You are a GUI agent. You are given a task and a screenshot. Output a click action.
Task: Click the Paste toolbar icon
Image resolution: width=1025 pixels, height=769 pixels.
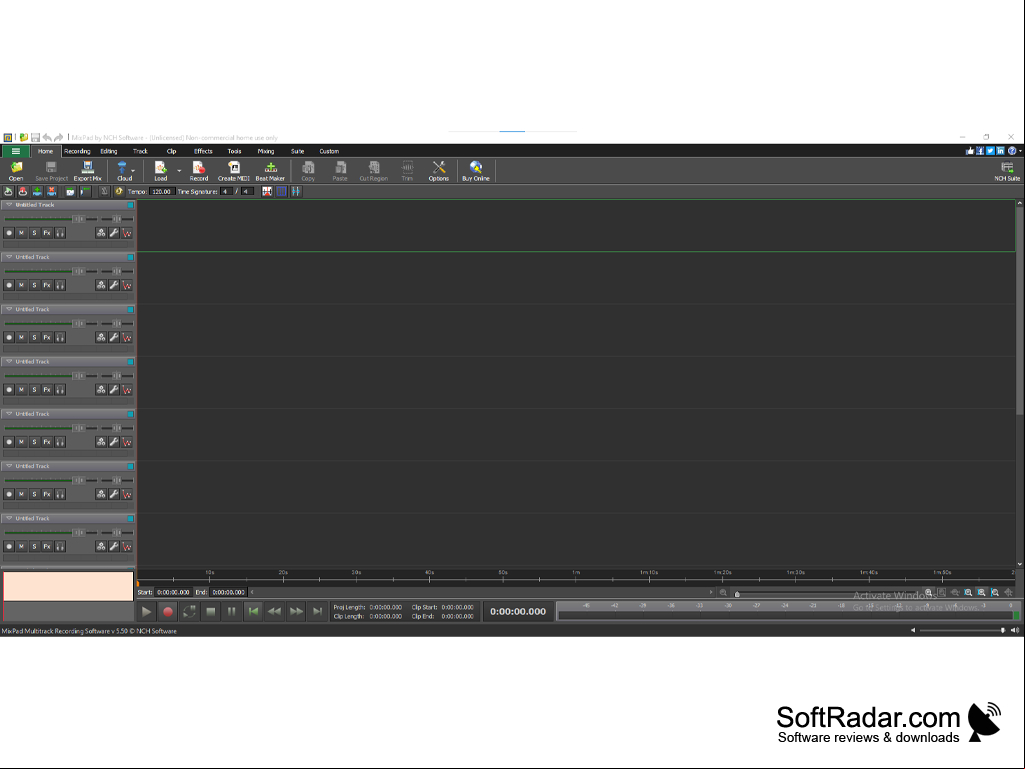click(x=340, y=171)
